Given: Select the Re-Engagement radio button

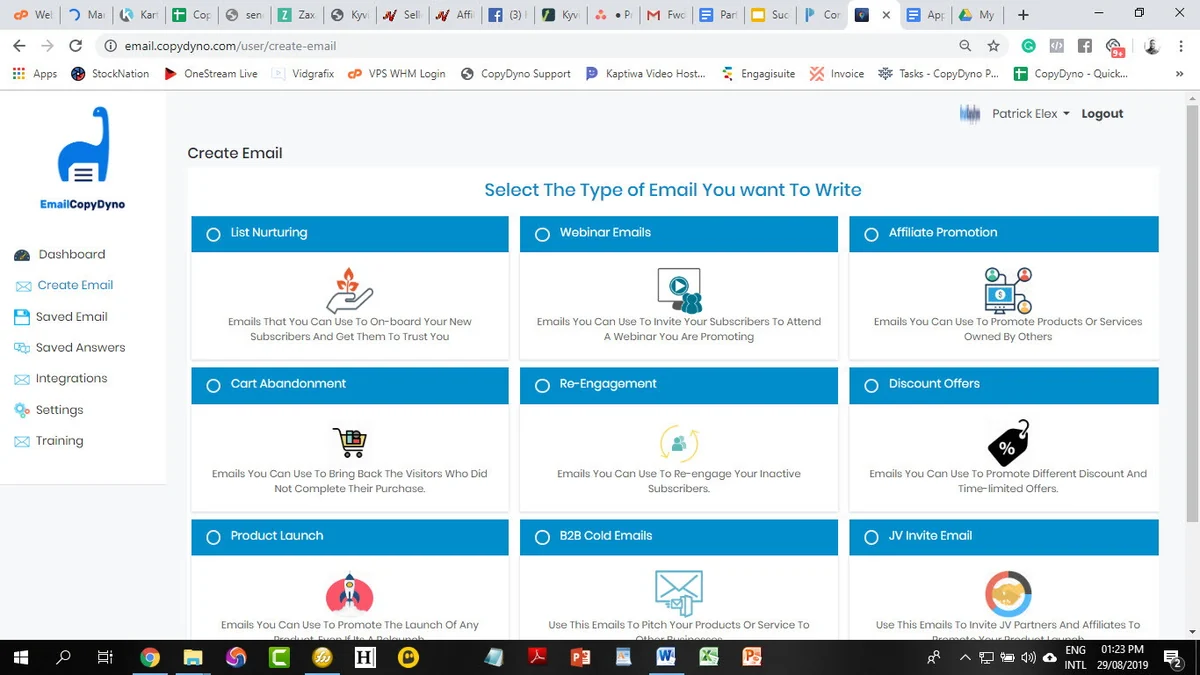Looking at the screenshot, I should (542, 386).
